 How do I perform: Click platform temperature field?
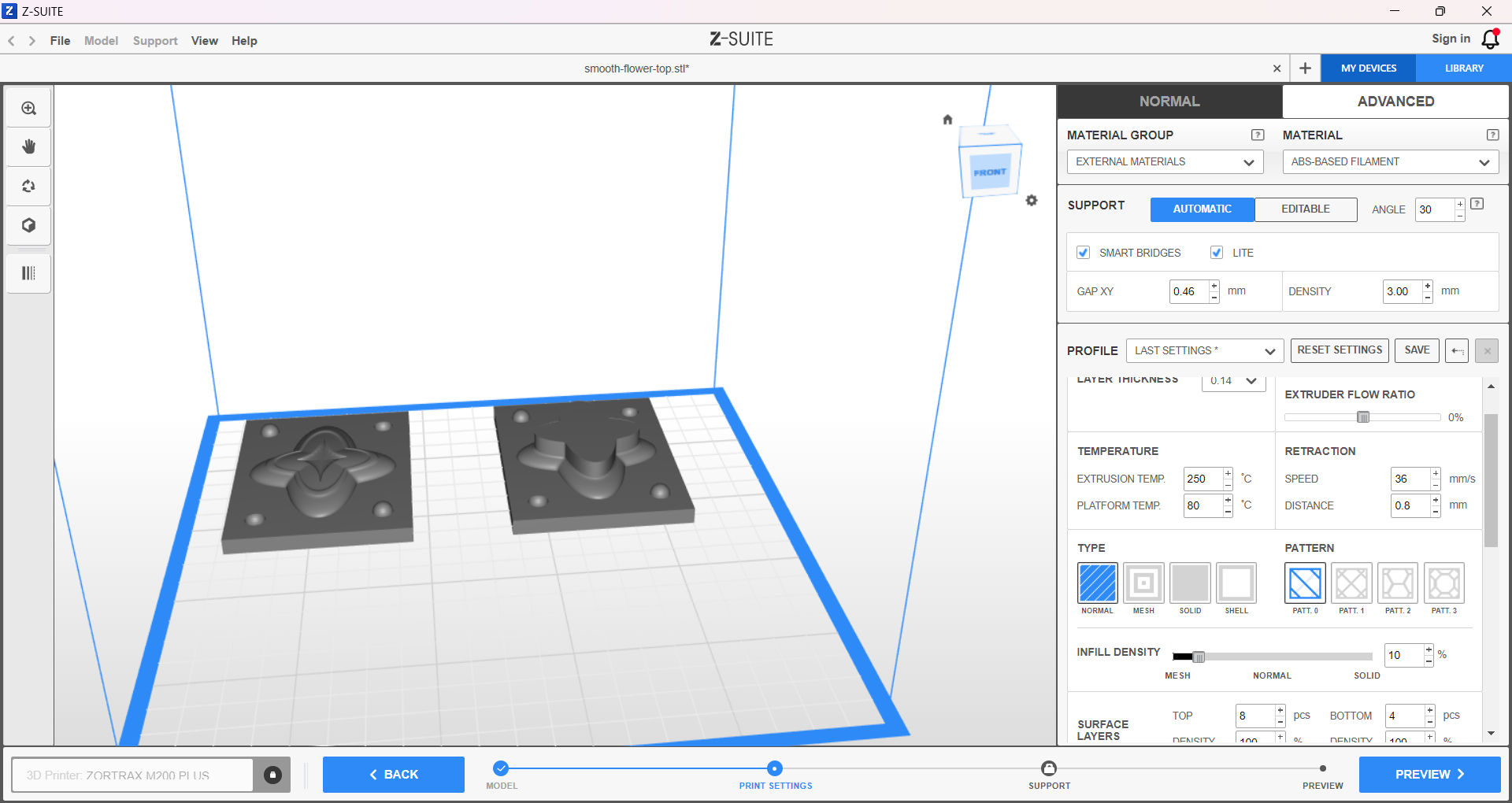point(1203,505)
